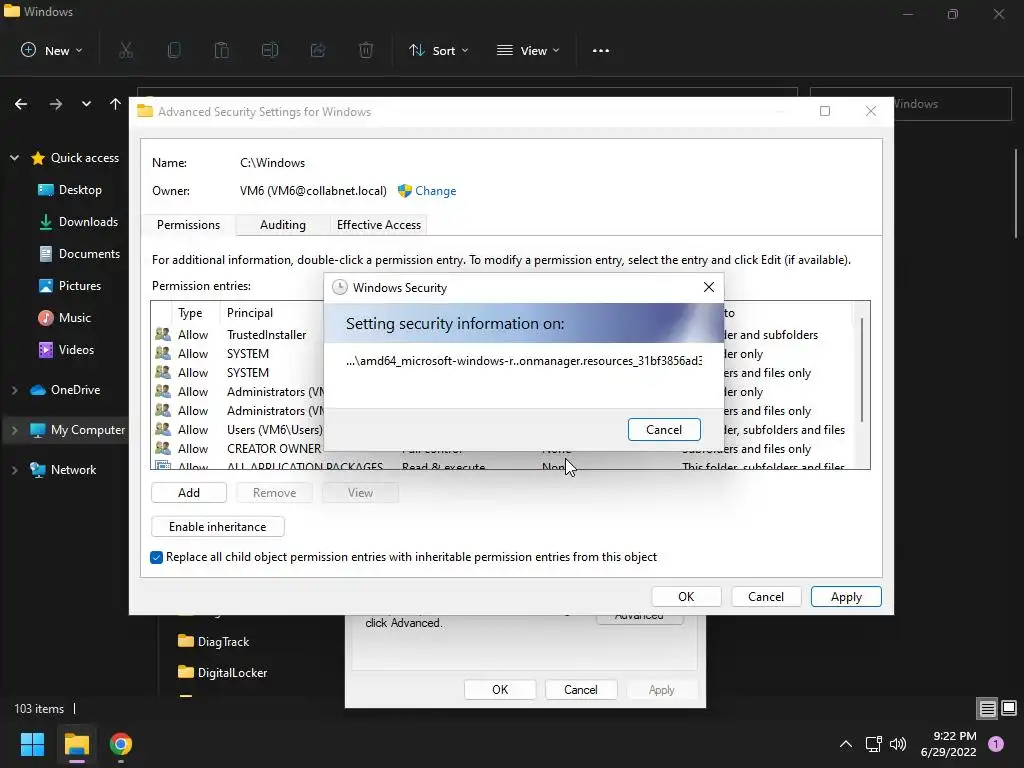
Task: Toggle Replace all child object permission entries checkbox
Action: click(156, 557)
